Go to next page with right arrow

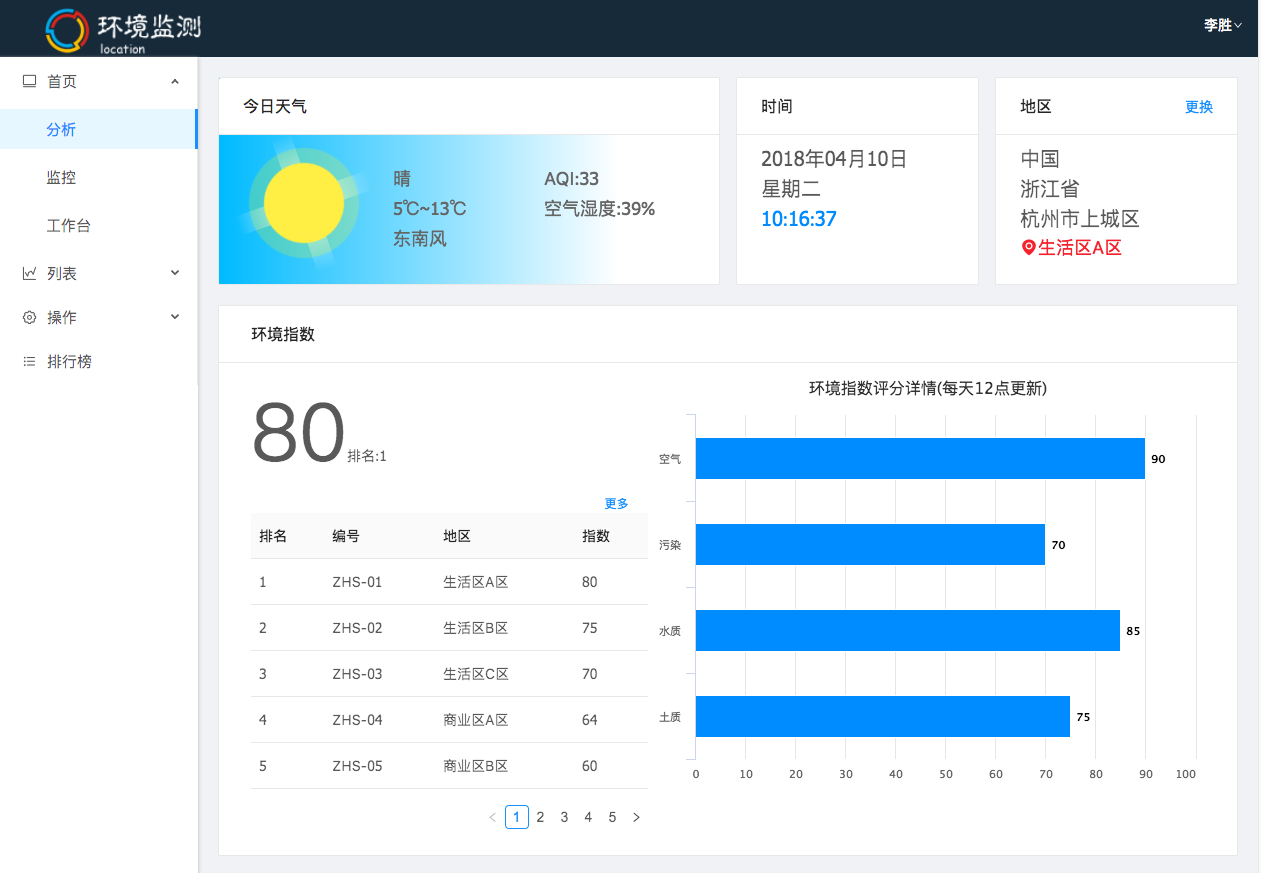click(636, 817)
